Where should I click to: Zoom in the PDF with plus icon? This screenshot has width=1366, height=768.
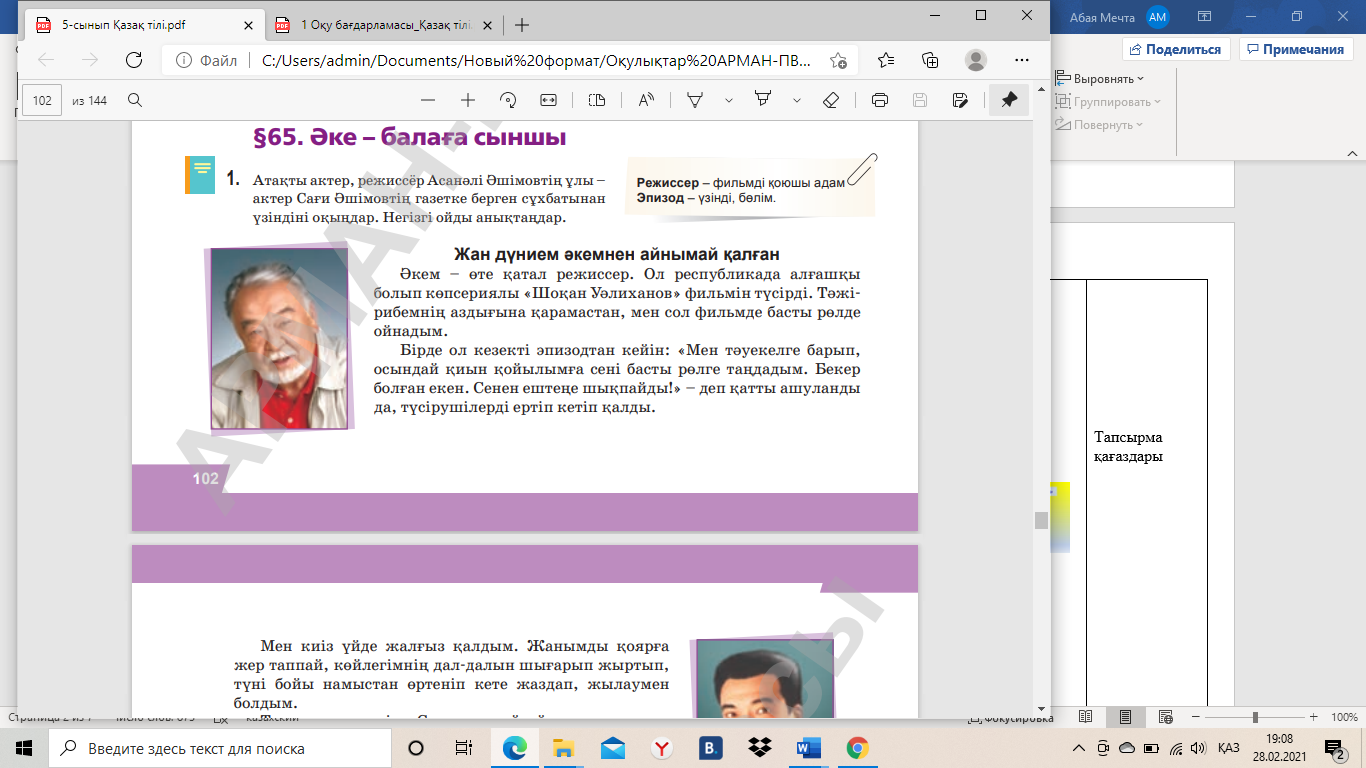(x=467, y=100)
